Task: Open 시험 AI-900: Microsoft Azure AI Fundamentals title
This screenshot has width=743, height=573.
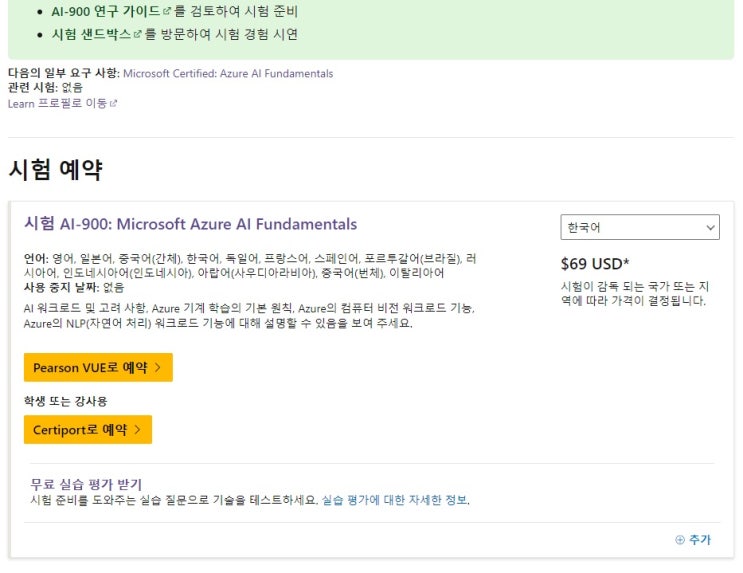Action: pos(190,224)
